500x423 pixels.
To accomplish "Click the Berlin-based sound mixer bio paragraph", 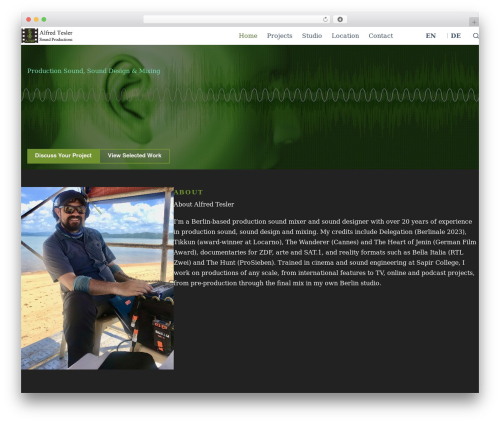I will [325, 252].
